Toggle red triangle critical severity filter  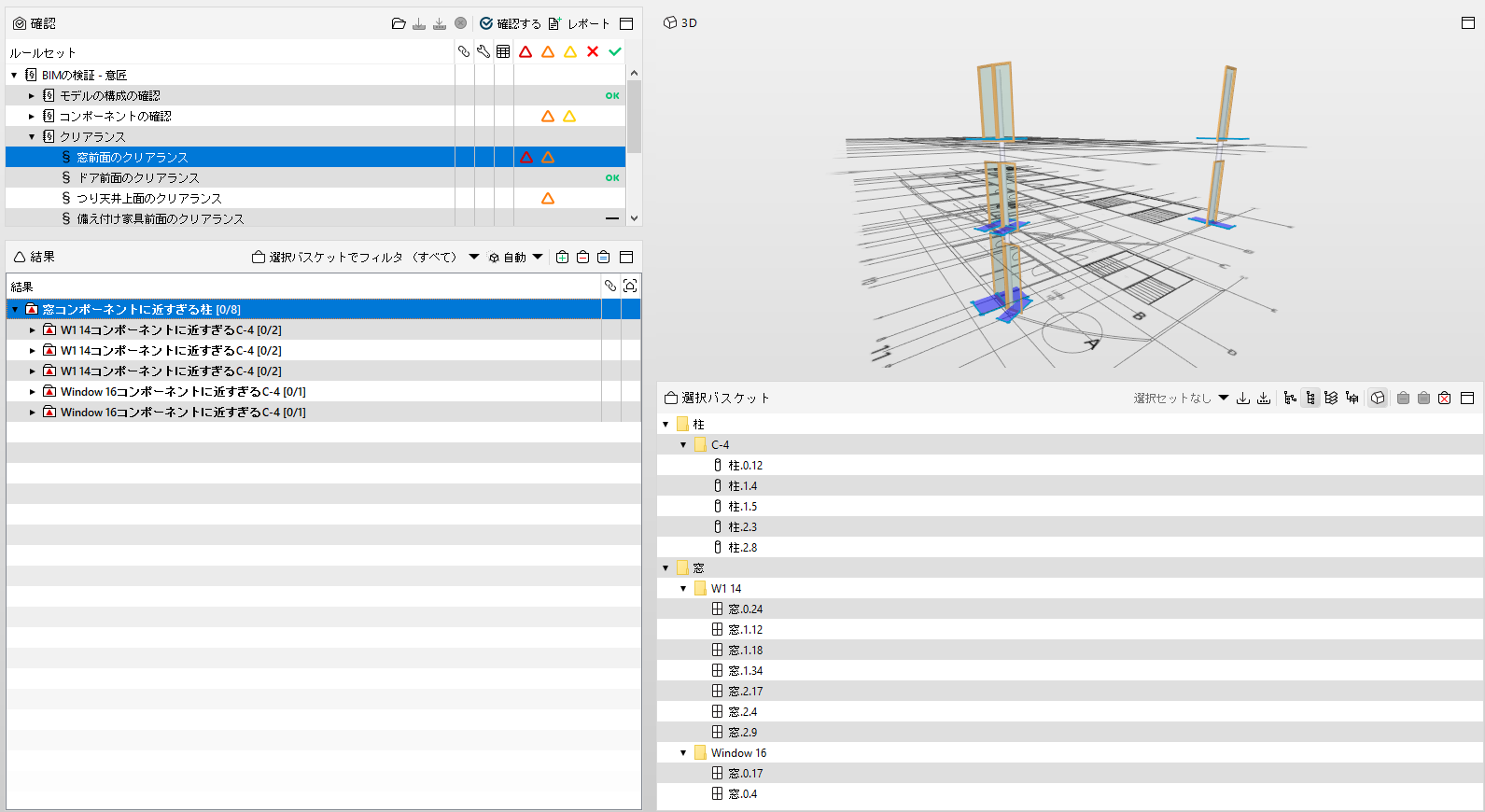coord(525,51)
